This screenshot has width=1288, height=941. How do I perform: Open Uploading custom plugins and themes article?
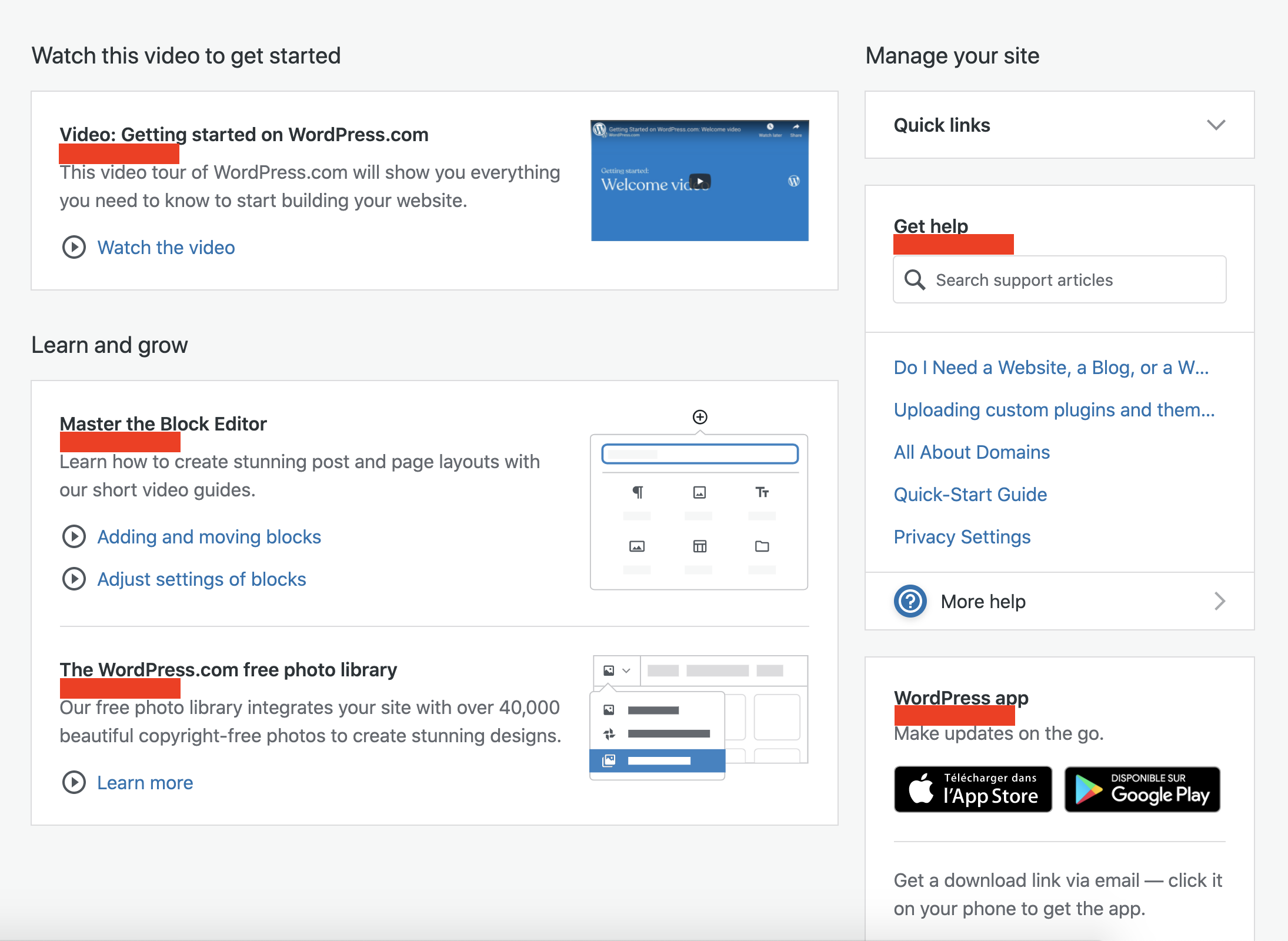tap(1054, 410)
